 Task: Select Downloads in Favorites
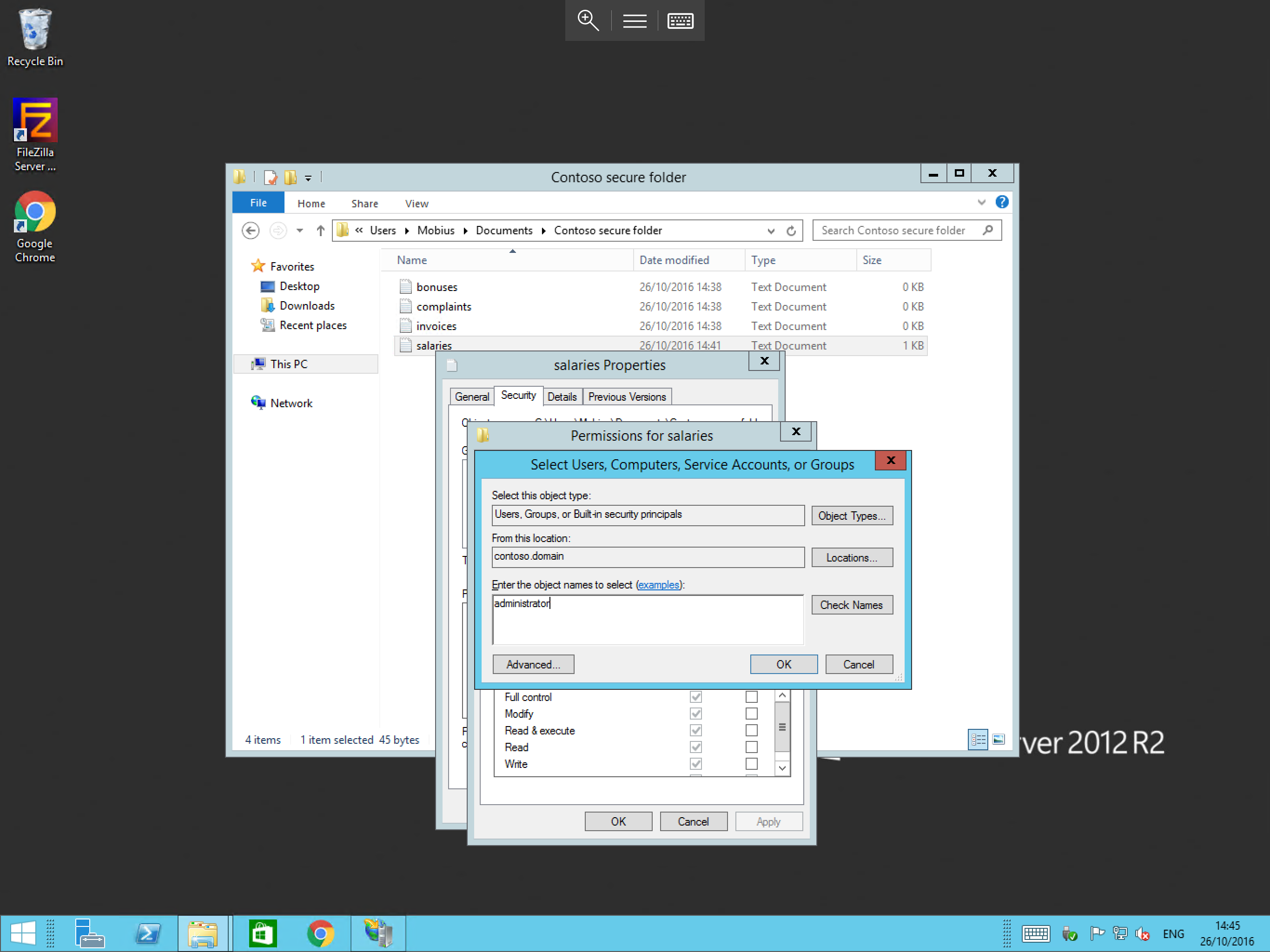tap(307, 305)
